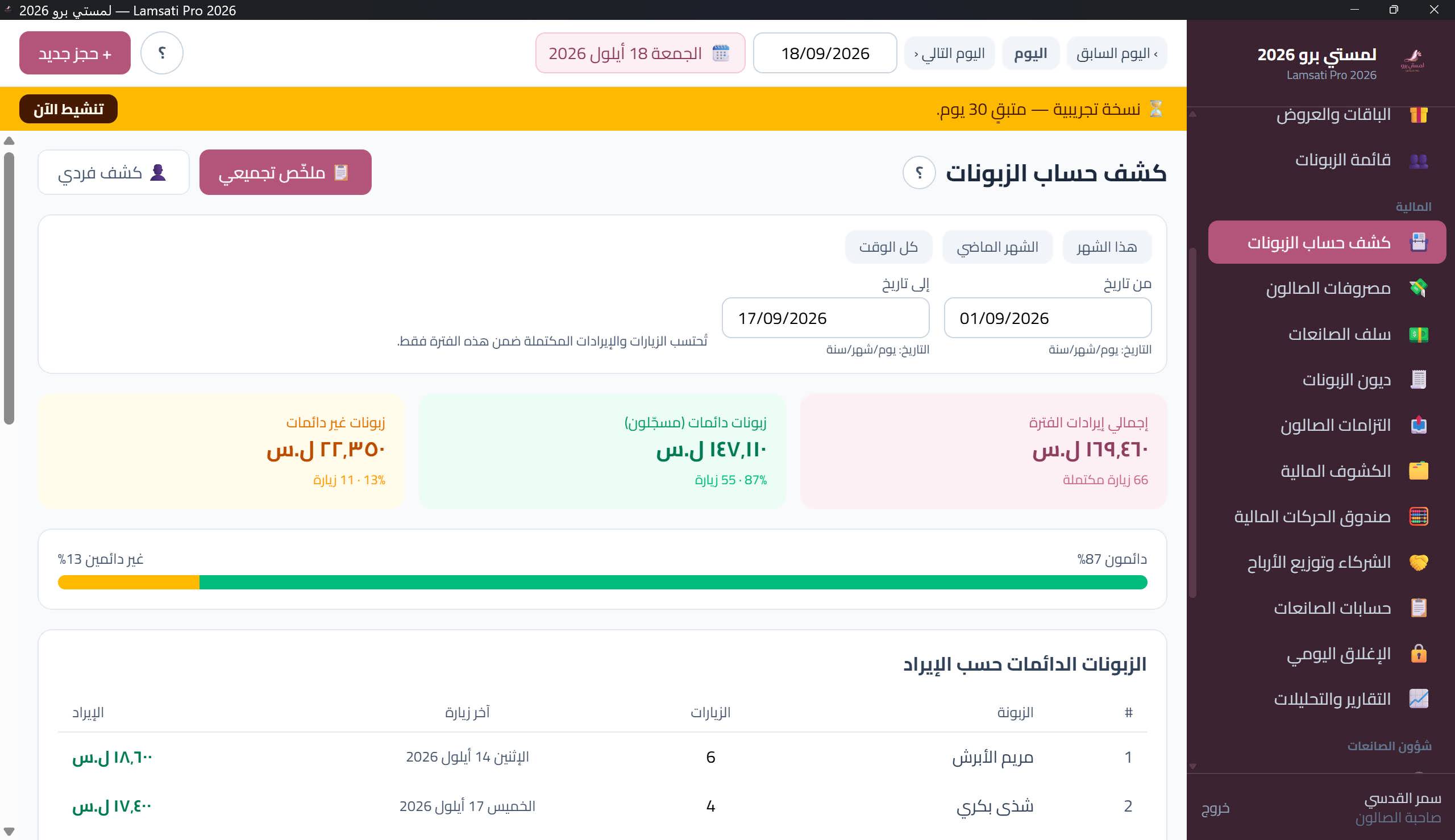
Task: Select the كشف حساب الزبونات sidebar icon
Action: point(1418,242)
